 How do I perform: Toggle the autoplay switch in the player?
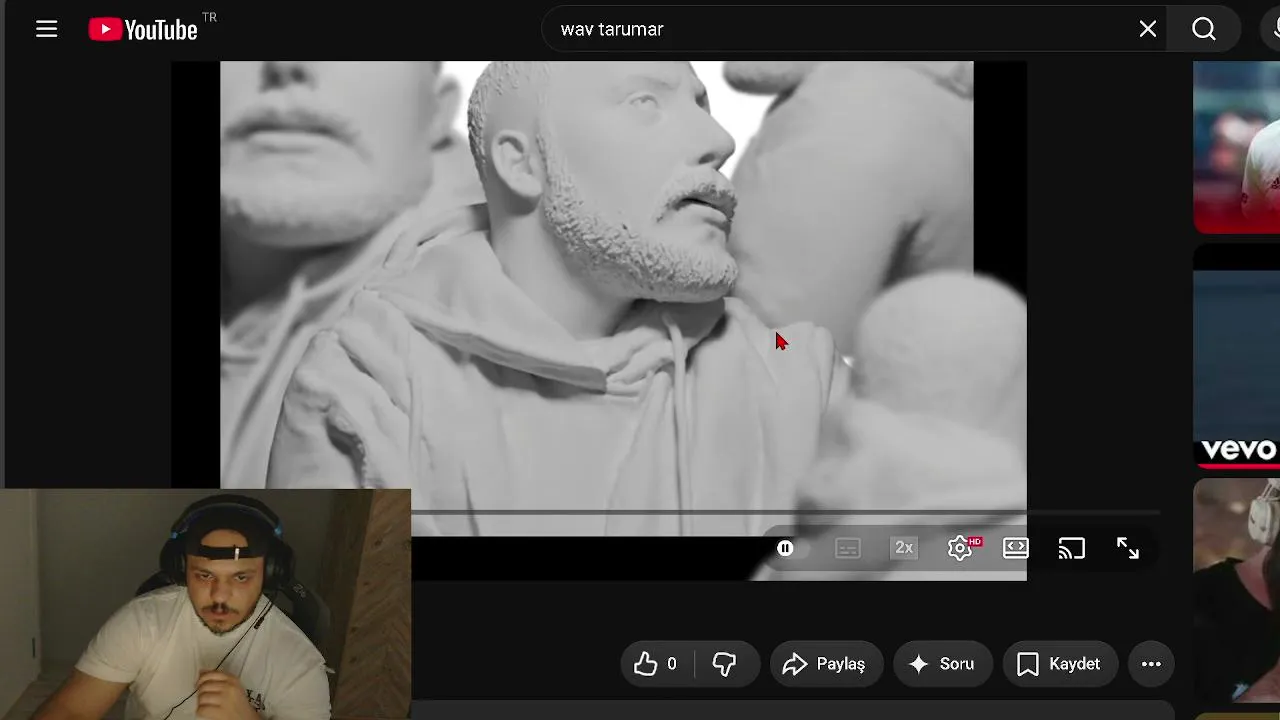click(790, 548)
